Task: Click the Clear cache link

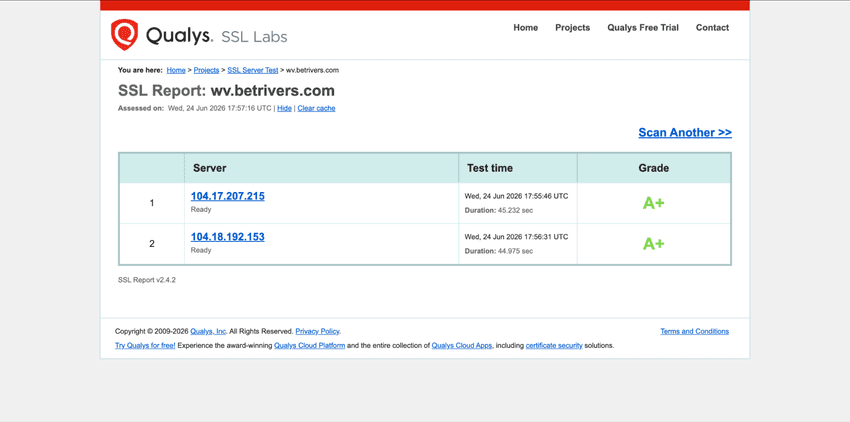Action: tap(316, 108)
